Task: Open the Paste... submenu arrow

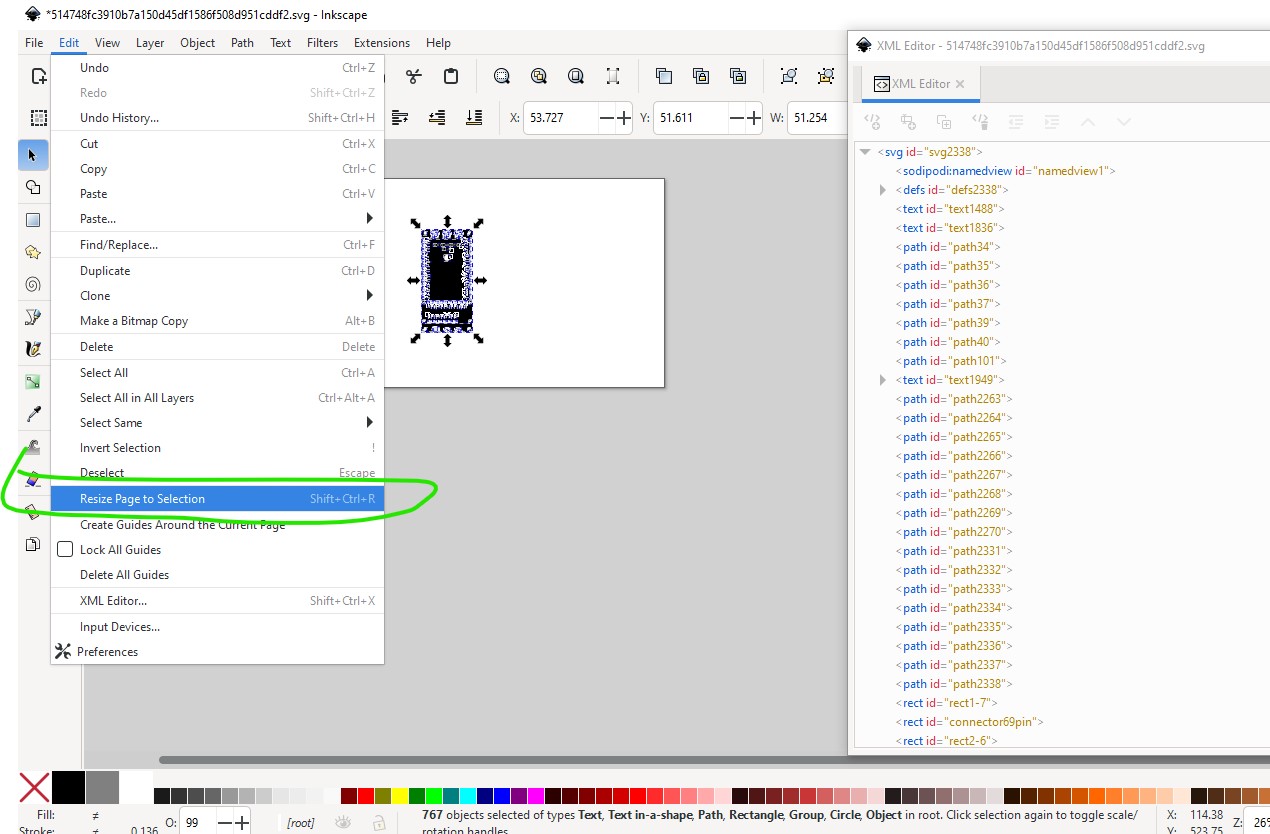Action: click(x=369, y=219)
